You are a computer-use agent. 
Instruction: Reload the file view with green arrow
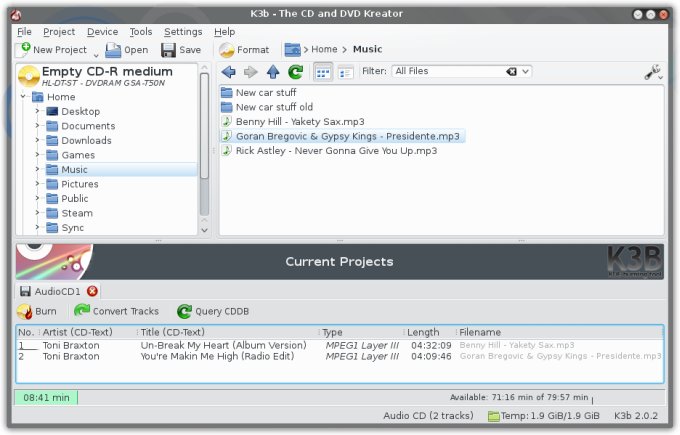pos(295,72)
